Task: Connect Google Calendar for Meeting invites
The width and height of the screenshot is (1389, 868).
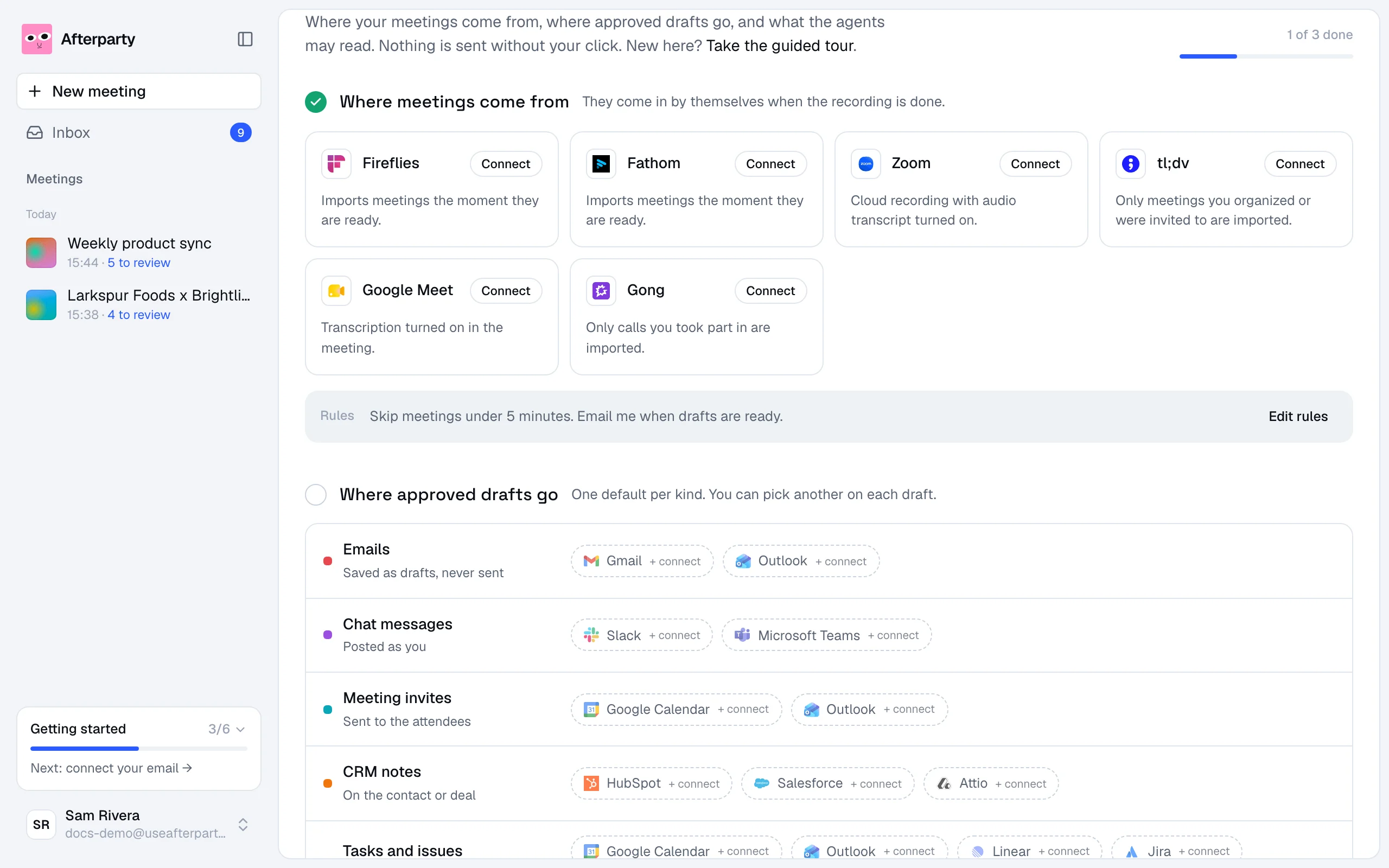Action: pyautogui.click(x=676, y=710)
